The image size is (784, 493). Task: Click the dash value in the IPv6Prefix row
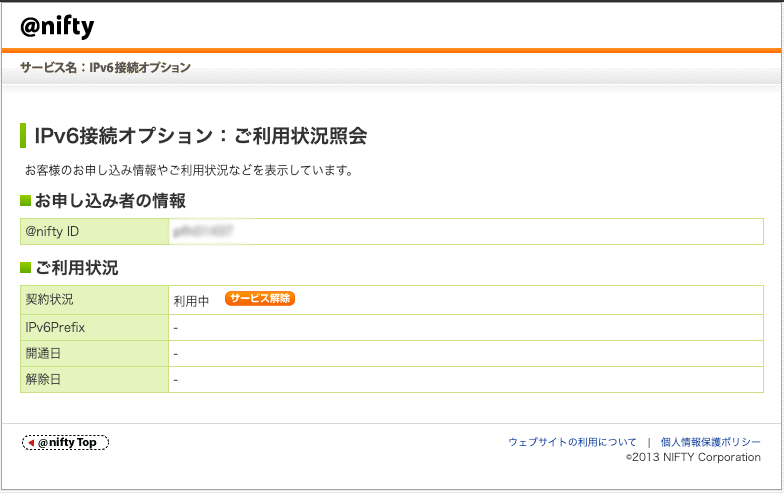click(176, 328)
